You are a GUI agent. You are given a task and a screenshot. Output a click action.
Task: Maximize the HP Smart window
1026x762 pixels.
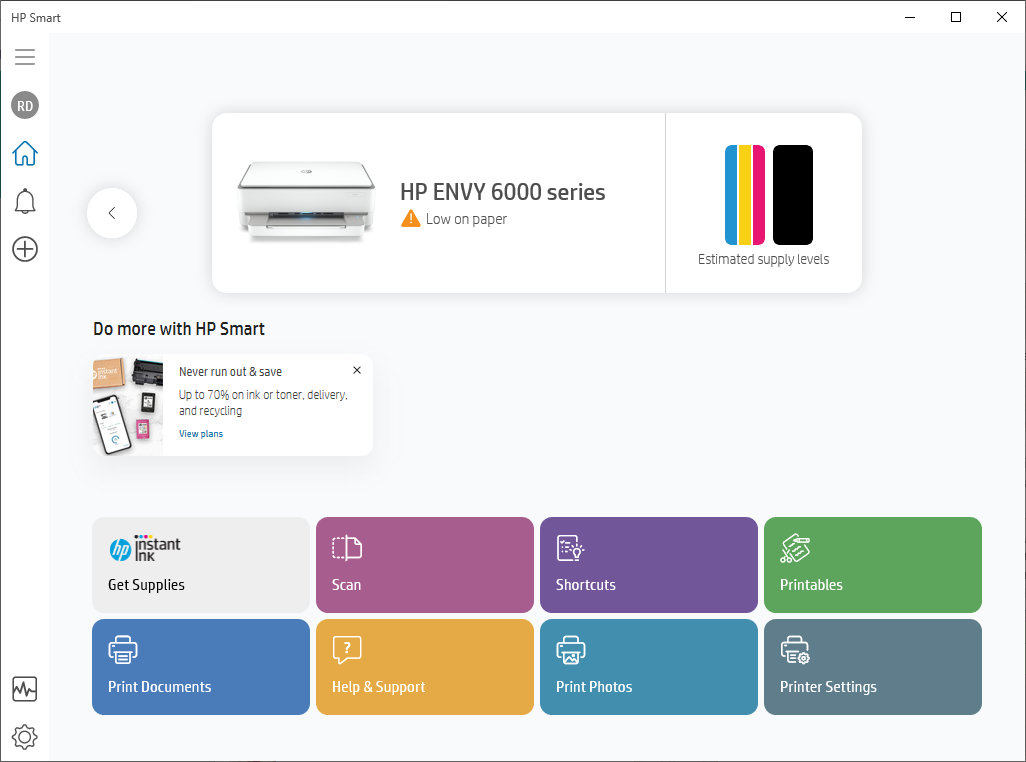click(x=956, y=17)
